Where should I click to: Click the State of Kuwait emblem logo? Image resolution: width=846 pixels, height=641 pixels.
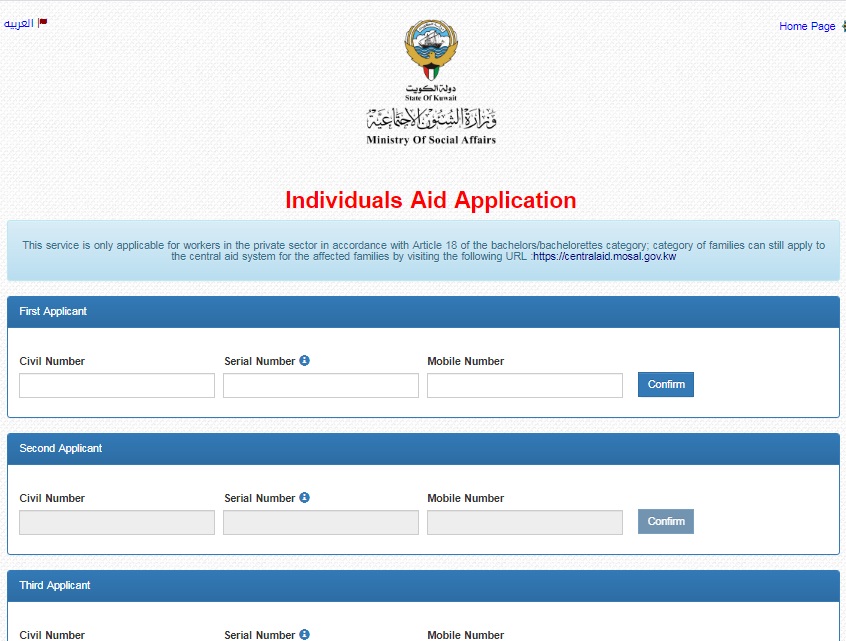click(x=431, y=50)
